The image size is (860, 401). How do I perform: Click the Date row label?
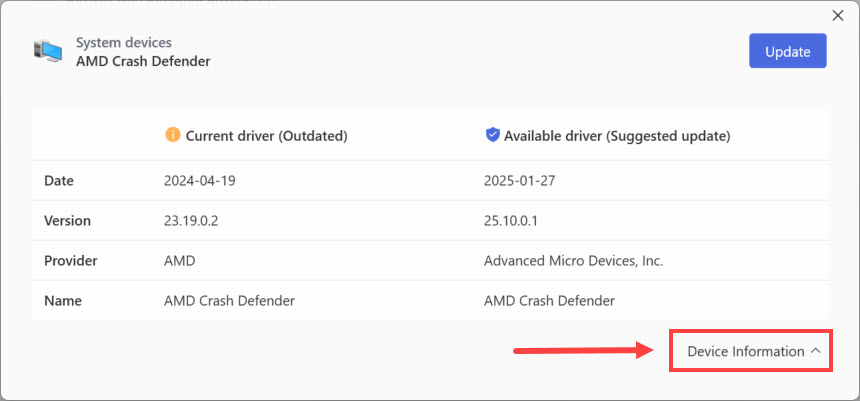59,181
